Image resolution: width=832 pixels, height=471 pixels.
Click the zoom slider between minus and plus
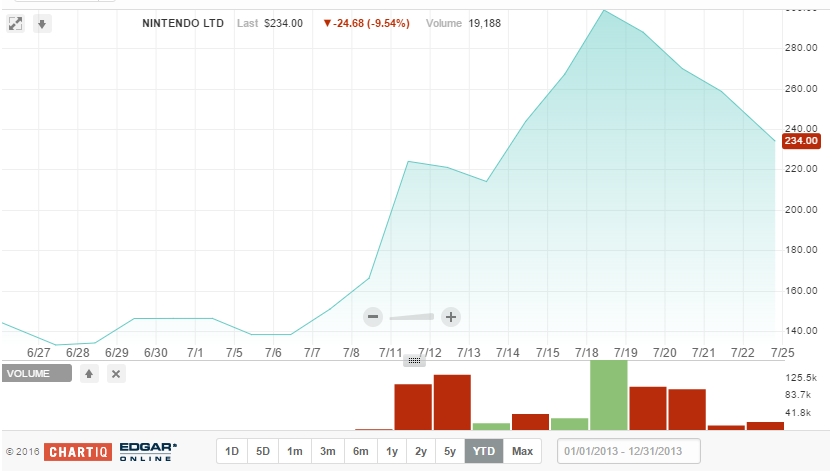pyautogui.click(x=412, y=317)
